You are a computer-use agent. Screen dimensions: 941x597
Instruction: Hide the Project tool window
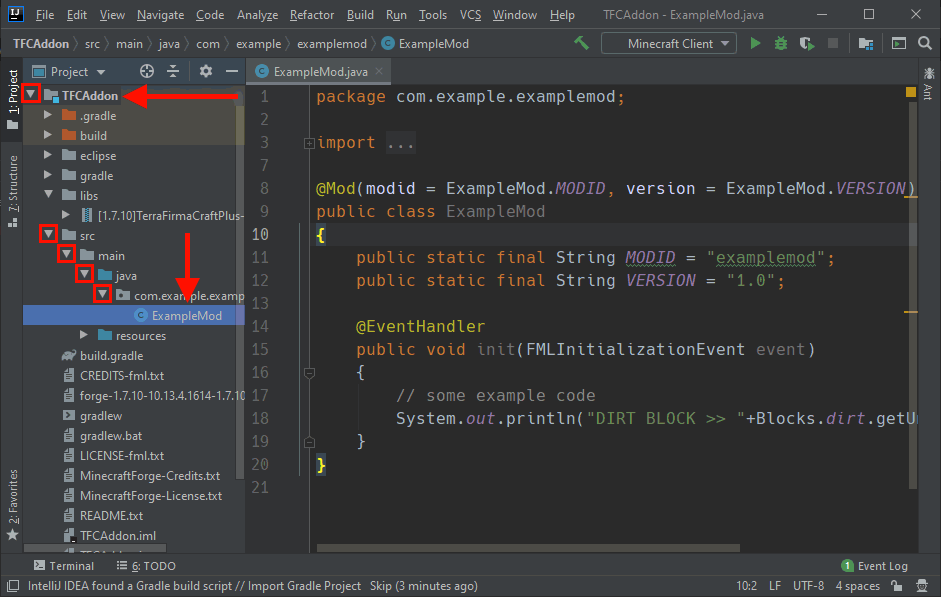click(x=232, y=71)
